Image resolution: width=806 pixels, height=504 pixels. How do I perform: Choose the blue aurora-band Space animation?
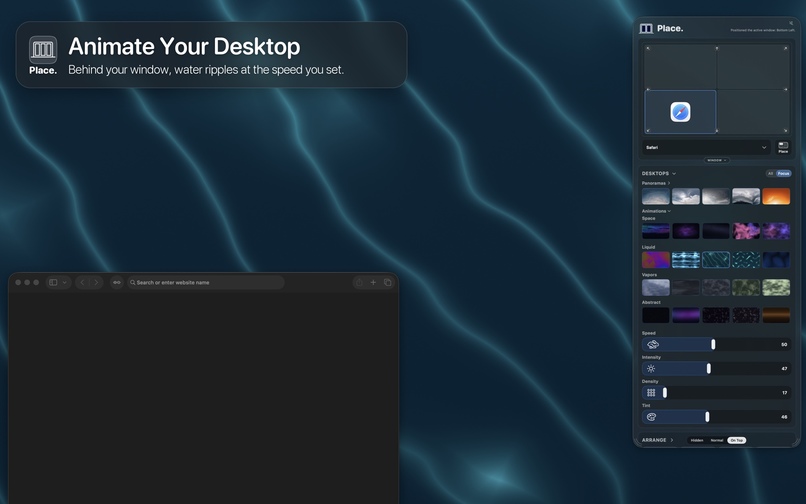655,231
